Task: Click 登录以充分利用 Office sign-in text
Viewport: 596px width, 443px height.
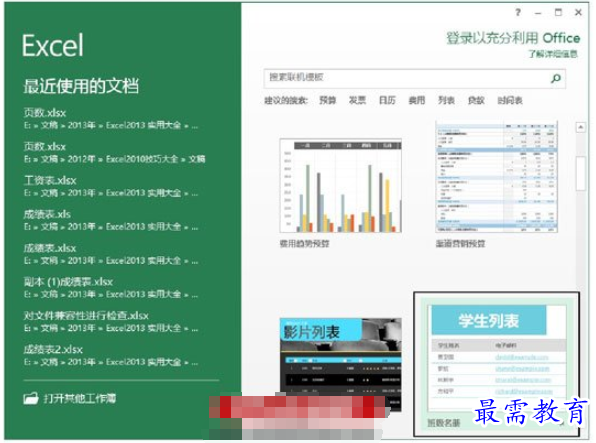Action: (x=513, y=38)
